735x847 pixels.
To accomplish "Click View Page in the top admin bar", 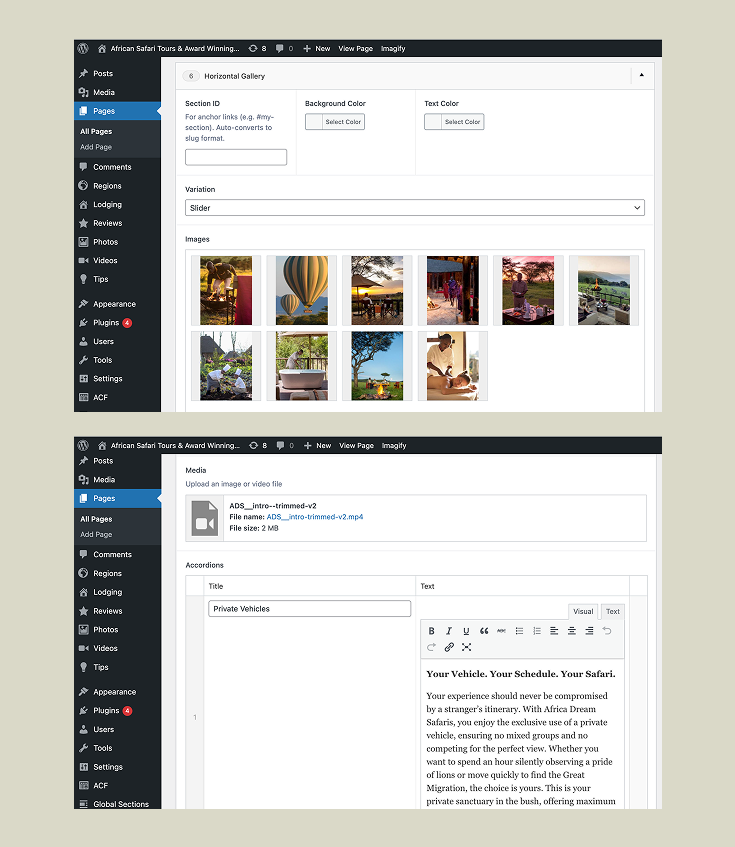I will click(x=355, y=49).
